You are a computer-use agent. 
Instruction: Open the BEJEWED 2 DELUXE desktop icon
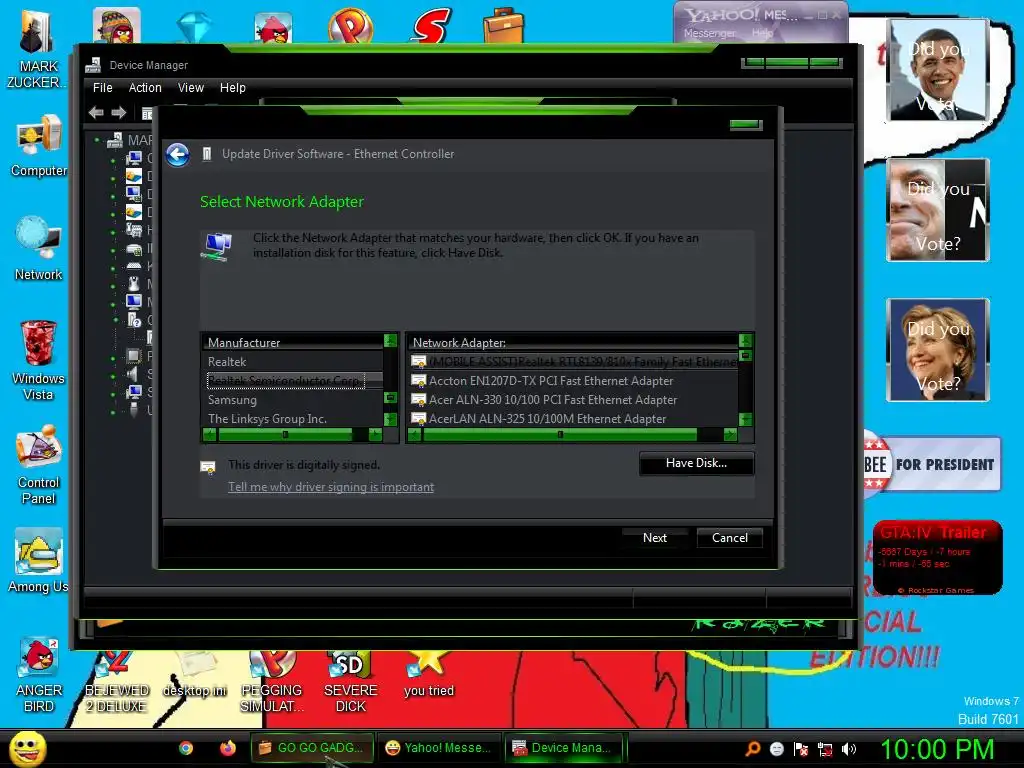click(x=116, y=681)
